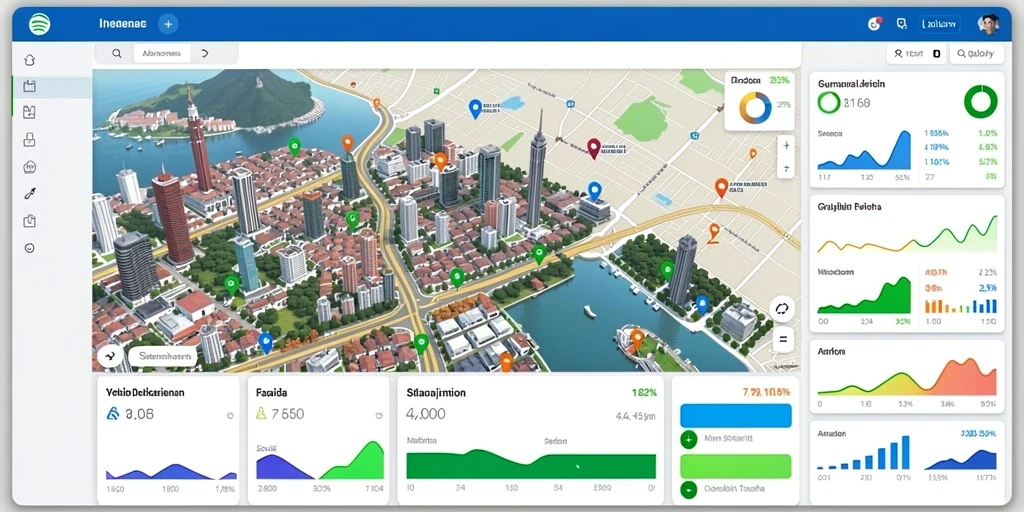The height and width of the screenshot is (512, 1024).
Task: Open the user avatar profile picture
Action: 989,24
